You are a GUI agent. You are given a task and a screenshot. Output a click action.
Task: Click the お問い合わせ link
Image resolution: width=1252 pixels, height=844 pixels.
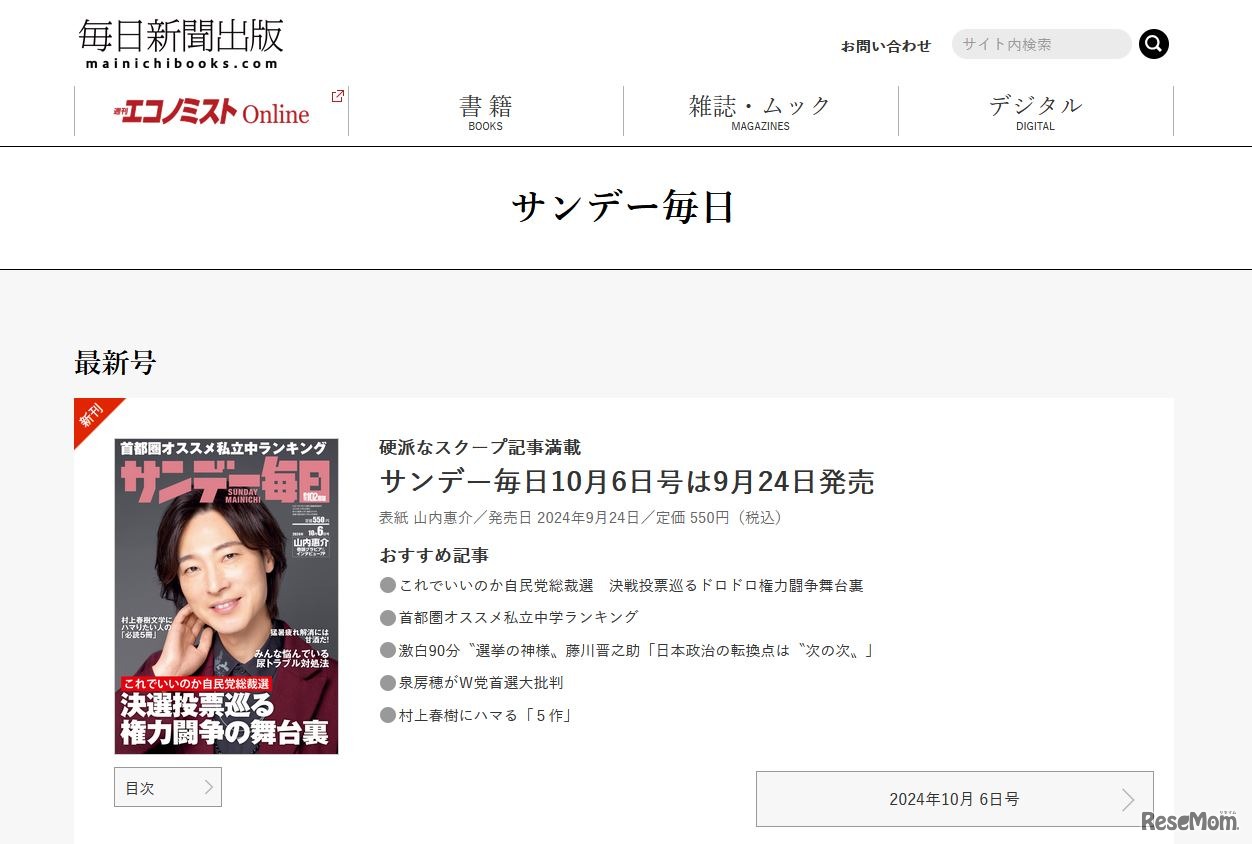click(x=886, y=46)
